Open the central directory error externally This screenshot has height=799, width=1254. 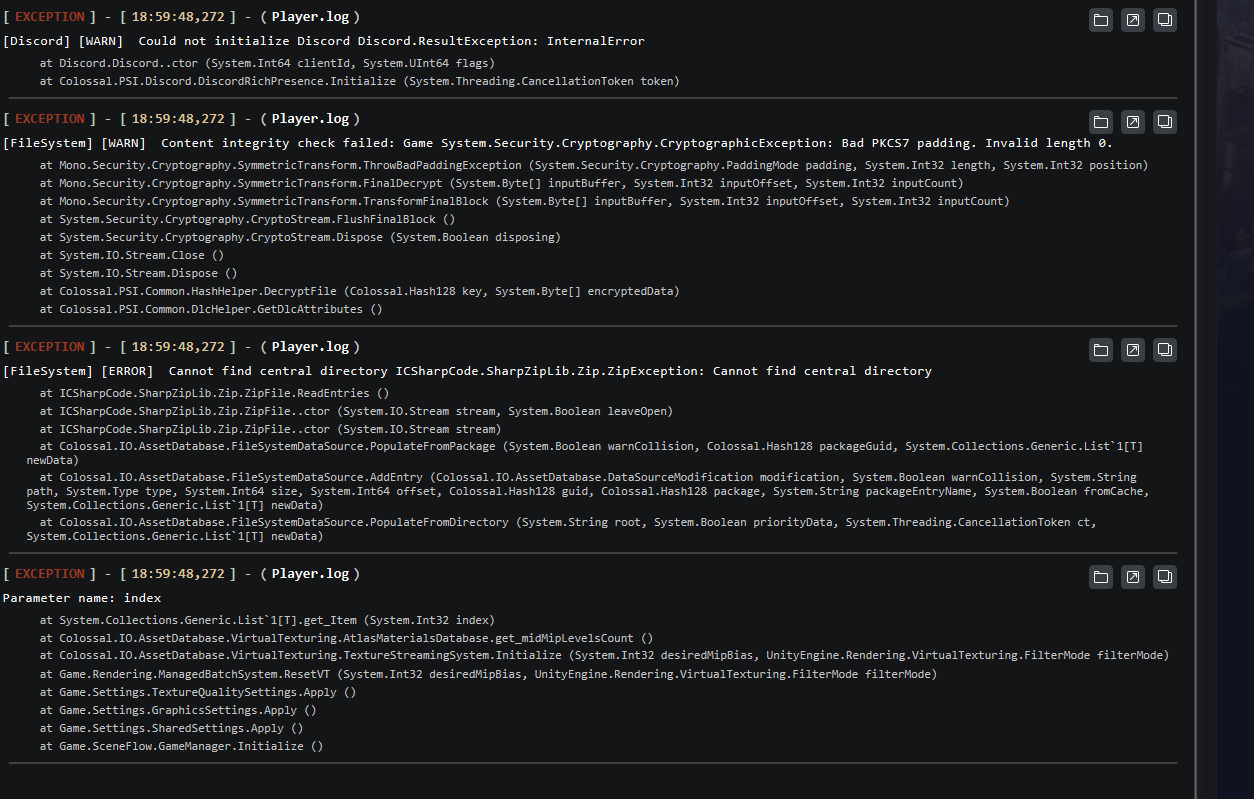tap(1132, 349)
